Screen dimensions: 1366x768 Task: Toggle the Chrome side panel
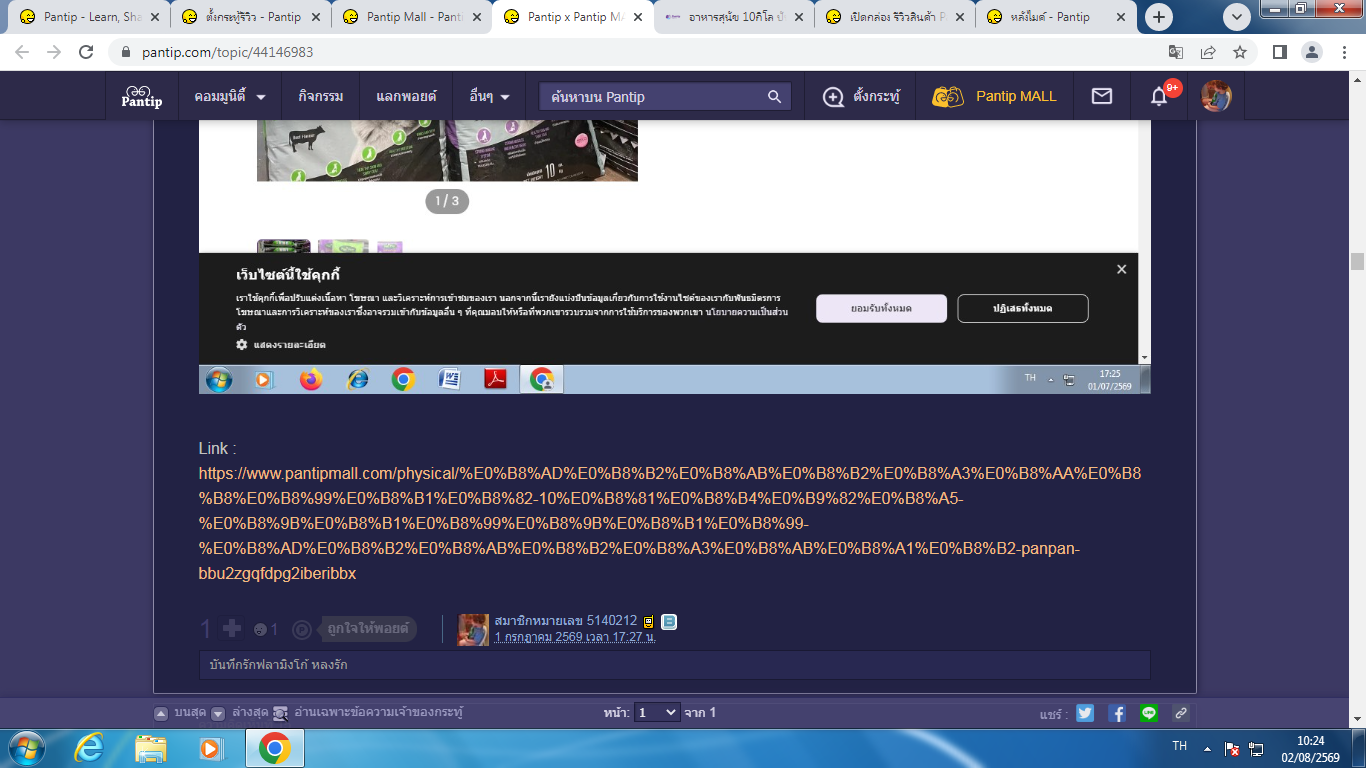[1279, 52]
